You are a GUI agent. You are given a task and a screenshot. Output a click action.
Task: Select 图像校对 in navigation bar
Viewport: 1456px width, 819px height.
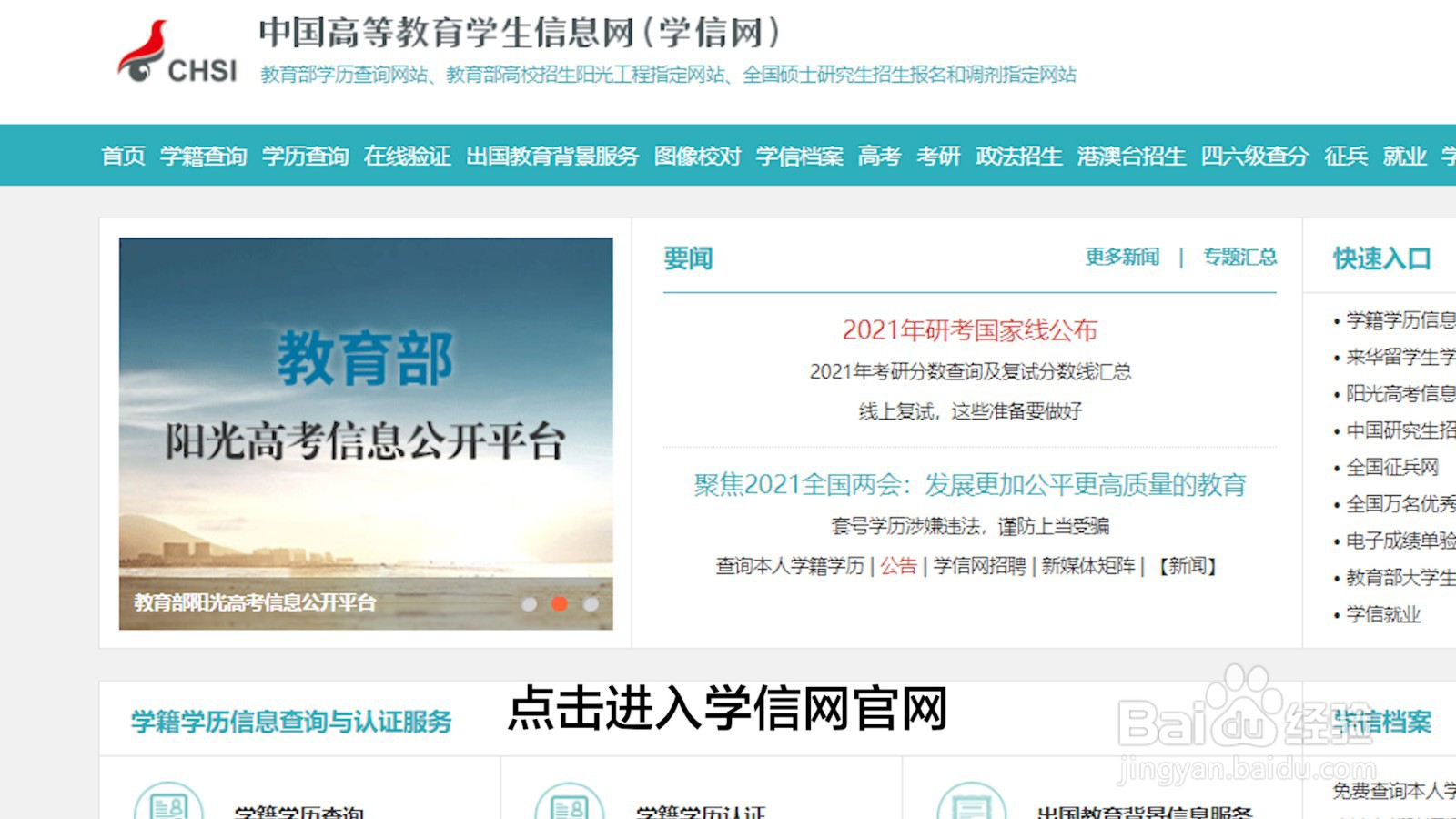tap(698, 157)
